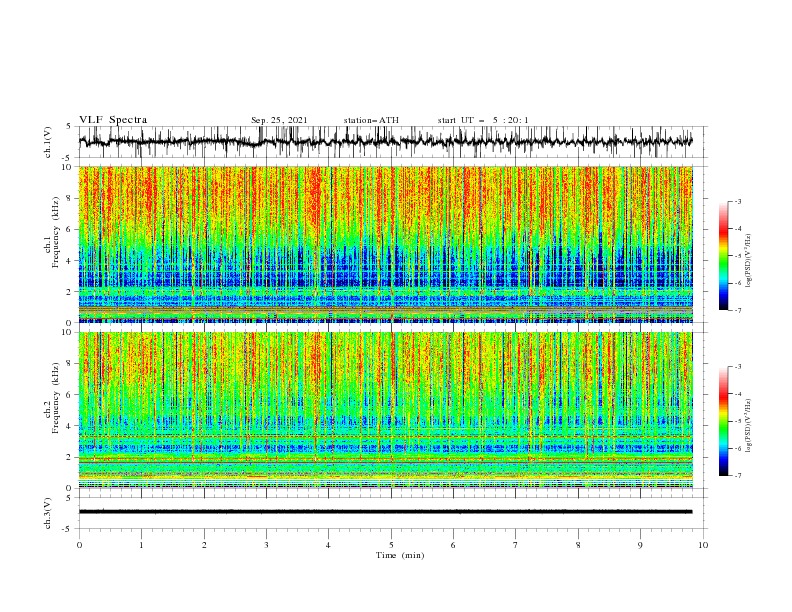Click the "-4" tick on ch.2 color bar
Screen dimensions: 792x612
click(x=738, y=394)
